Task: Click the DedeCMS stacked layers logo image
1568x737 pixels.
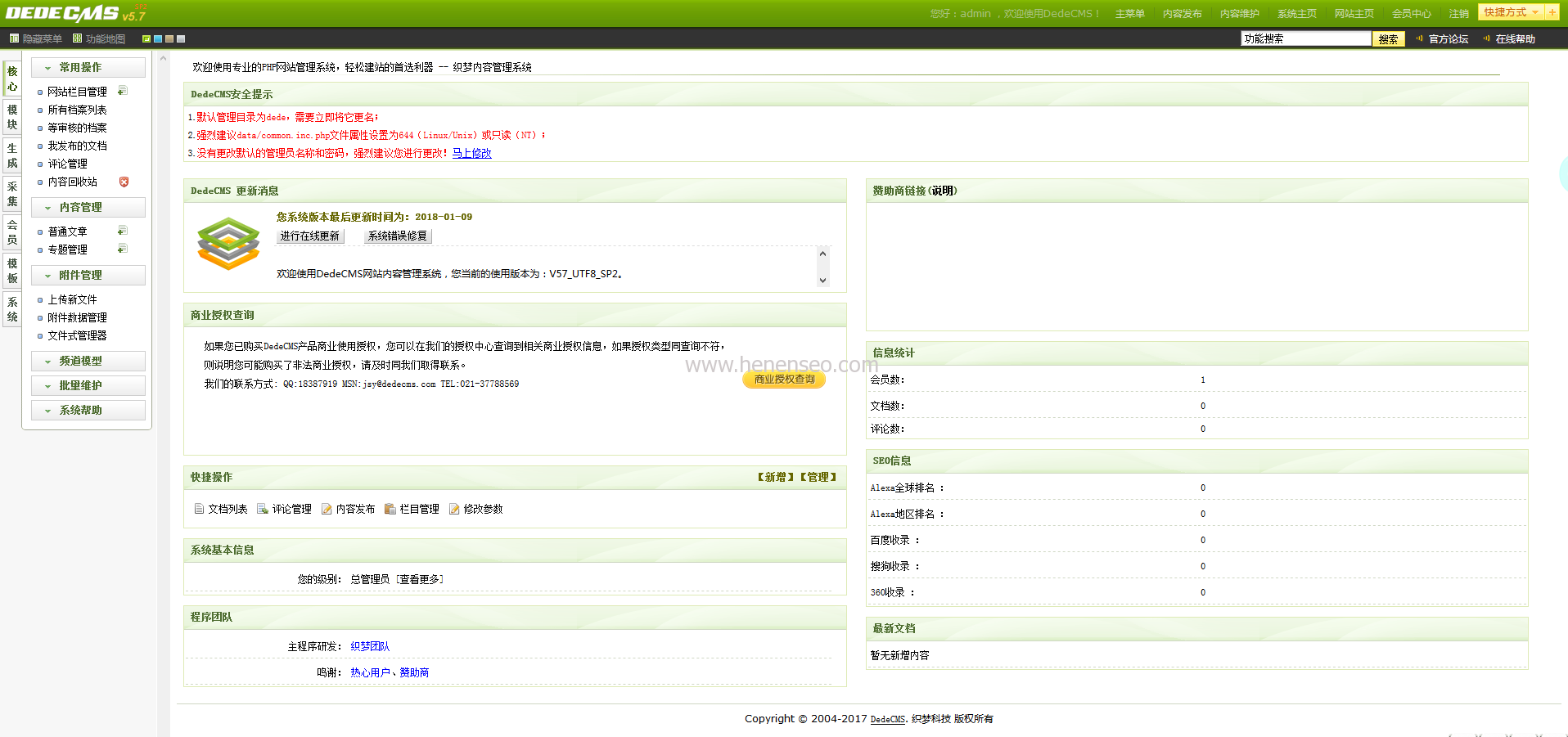Action: (228, 244)
